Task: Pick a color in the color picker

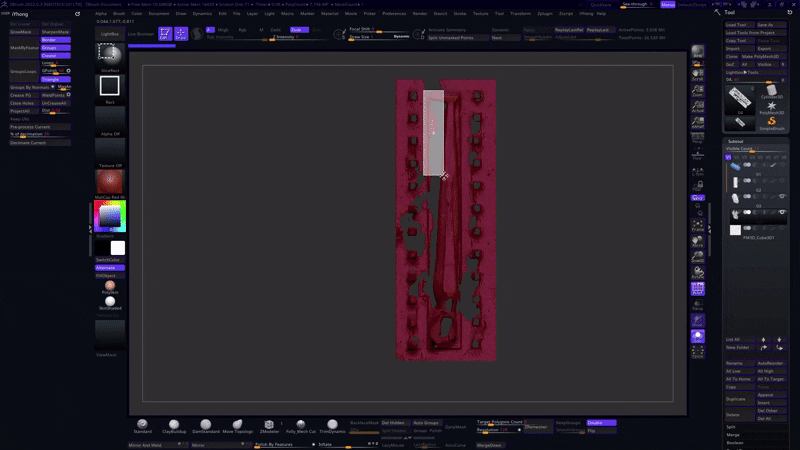Action: click(x=110, y=216)
